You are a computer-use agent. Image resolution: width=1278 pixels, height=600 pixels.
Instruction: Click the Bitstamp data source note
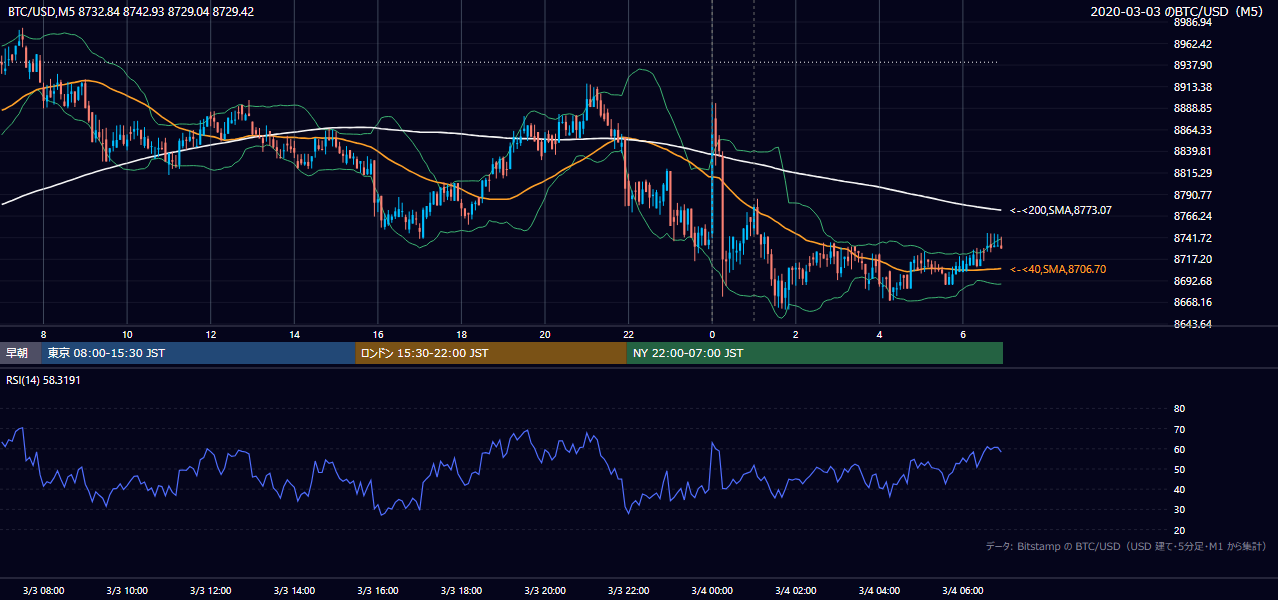click(1126, 546)
